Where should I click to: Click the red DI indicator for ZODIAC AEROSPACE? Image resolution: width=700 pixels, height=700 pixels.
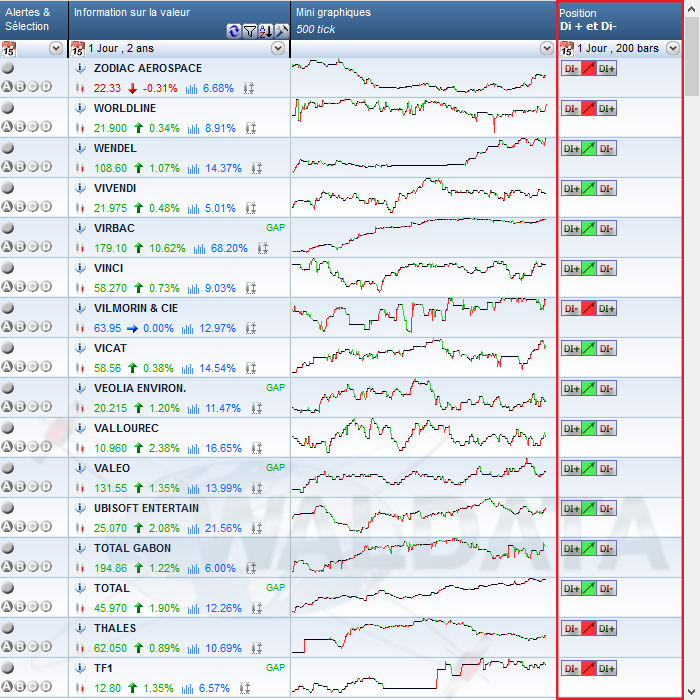589,69
